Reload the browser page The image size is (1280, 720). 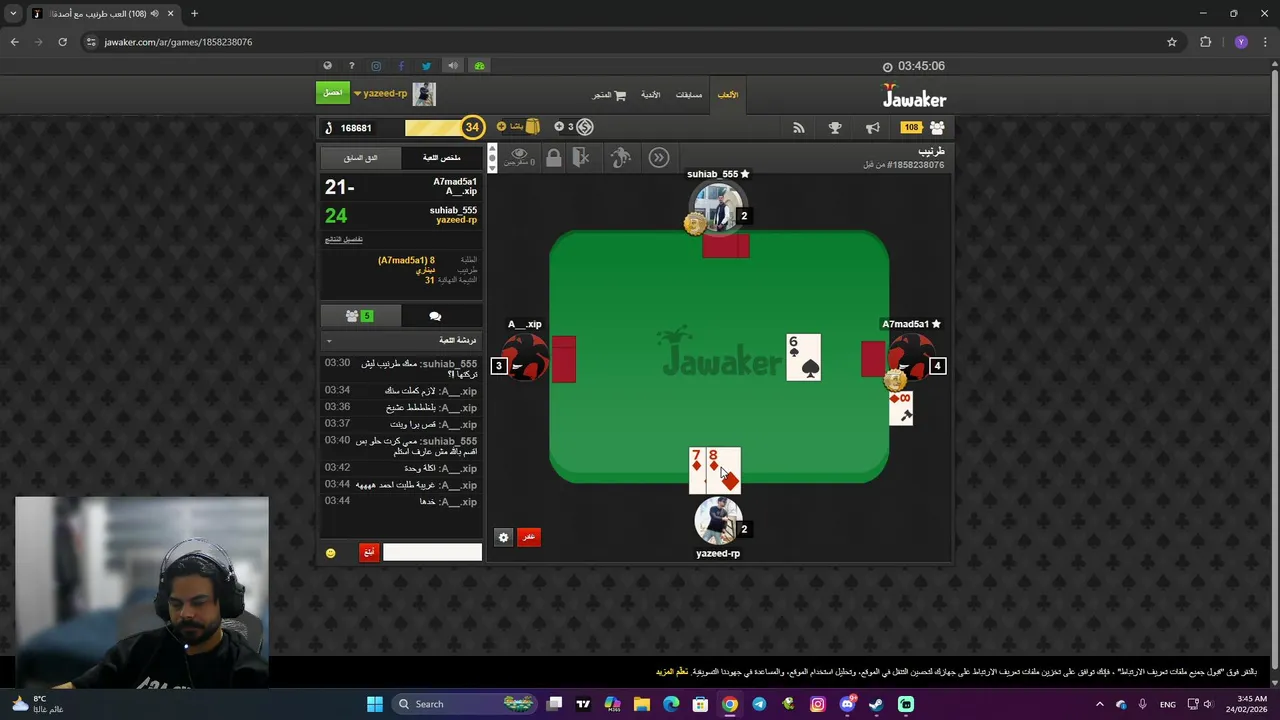coord(62,42)
